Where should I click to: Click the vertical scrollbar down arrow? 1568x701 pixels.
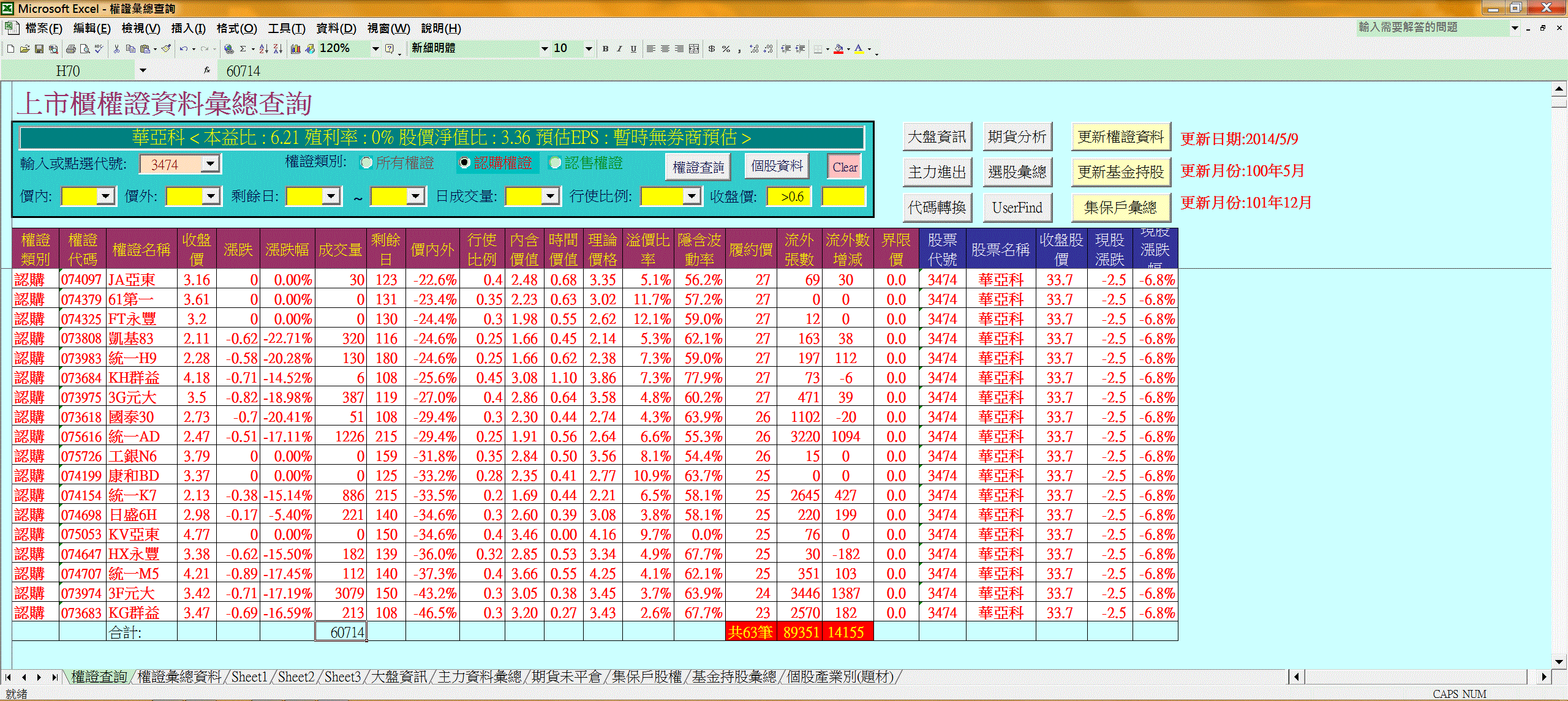pos(1559,661)
